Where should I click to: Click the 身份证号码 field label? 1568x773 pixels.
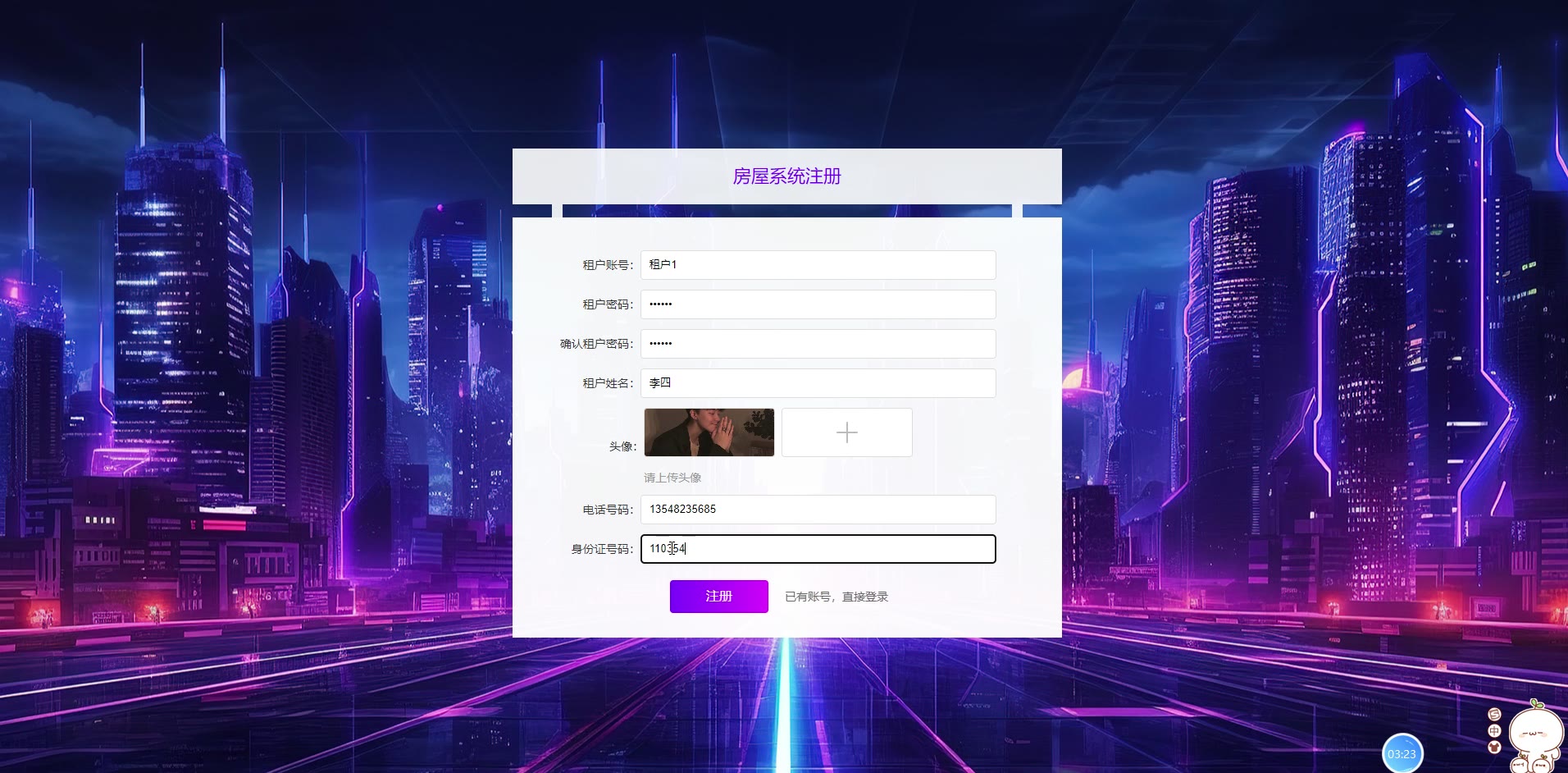coord(603,549)
